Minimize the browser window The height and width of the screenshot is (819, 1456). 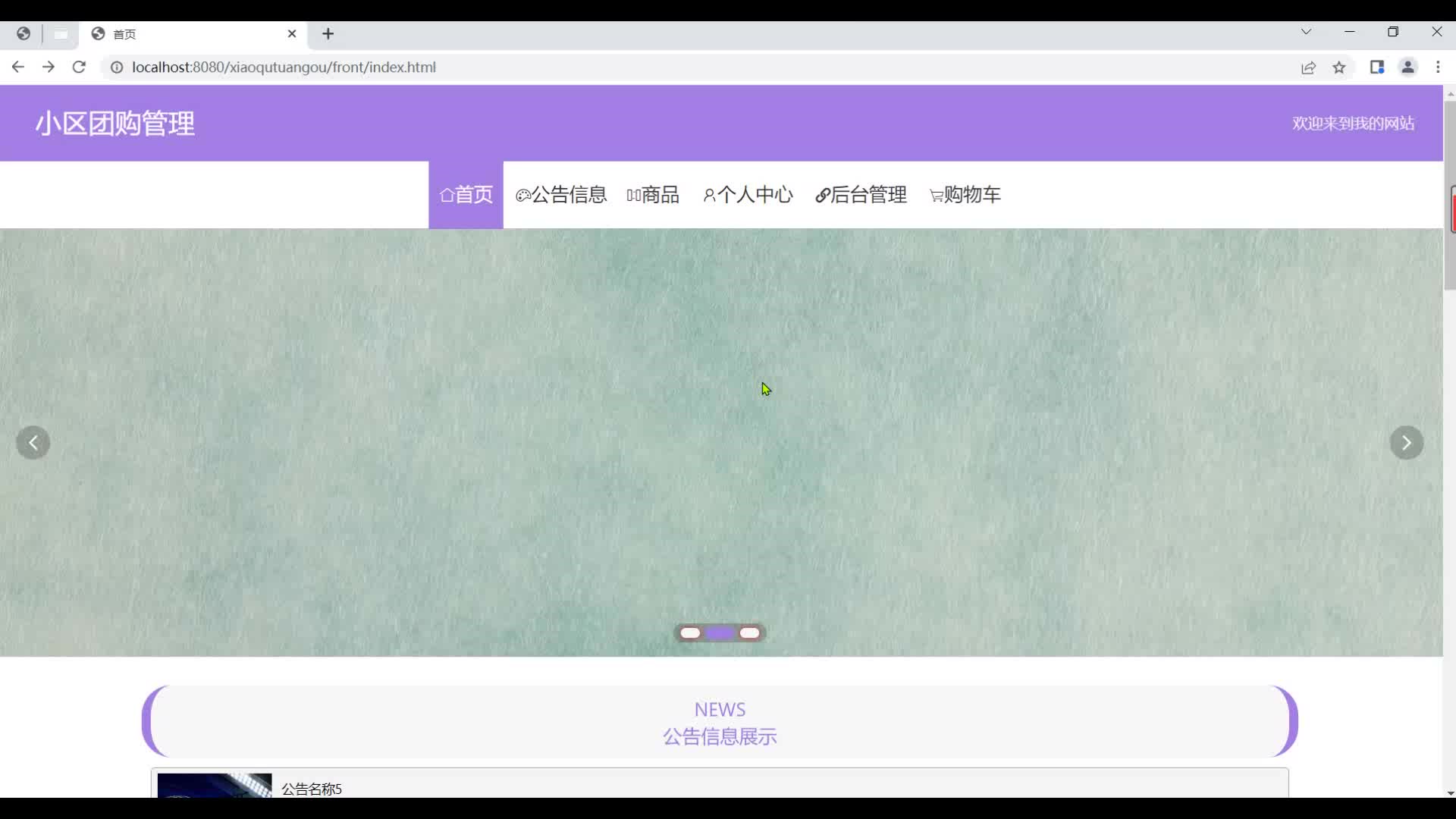(1350, 32)
